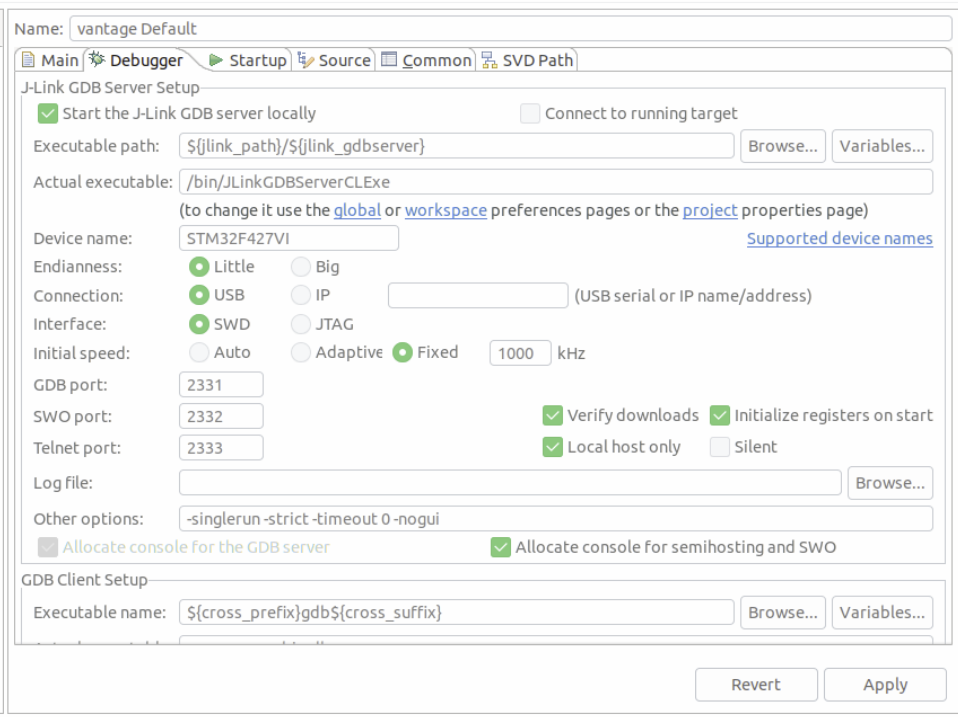Screen dimensions: 959x717
Task: Click the bug icon on the Debugger tab
Action: [95, 59]
